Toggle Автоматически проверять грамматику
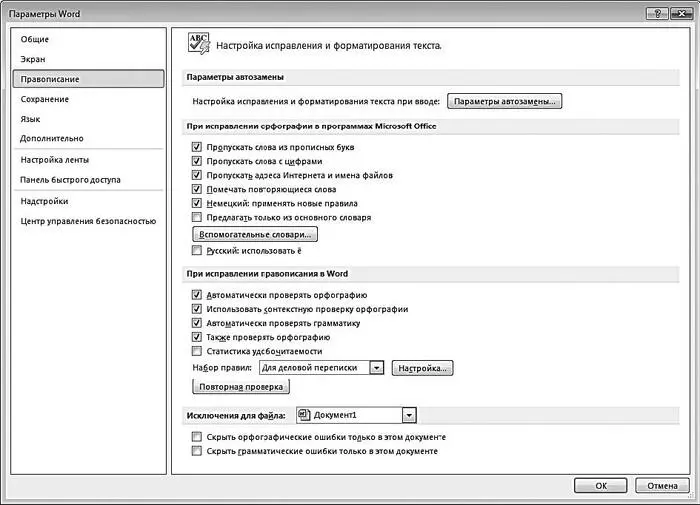The image size is (700, 505). (x=196, y=323)
